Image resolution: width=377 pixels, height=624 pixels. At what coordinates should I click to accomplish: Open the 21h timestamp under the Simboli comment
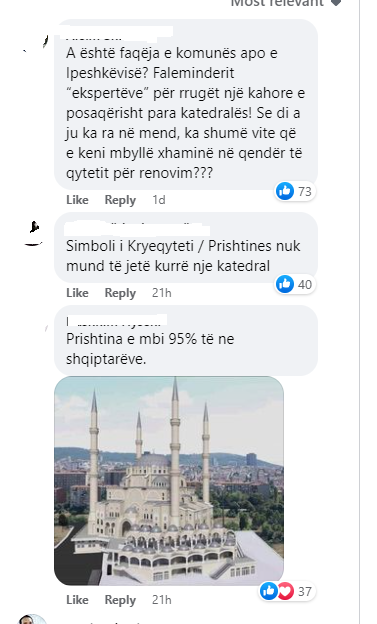(162, 293)
